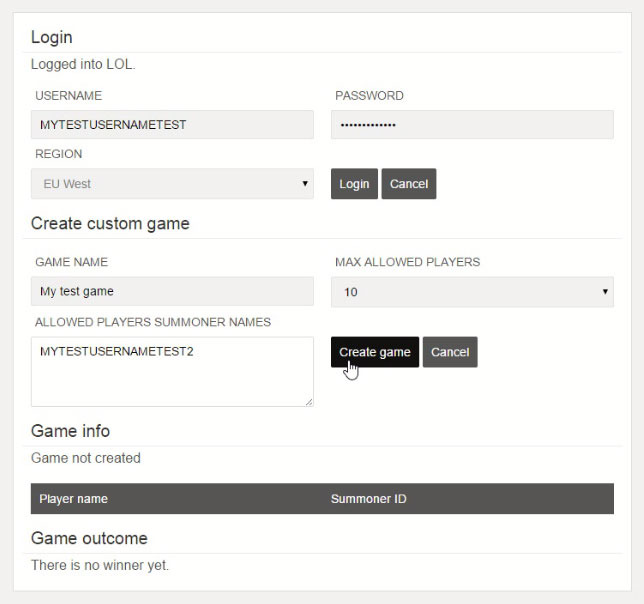This screenshot has height=604, width=644.
Task: Click the PASSWORD field label
Action: tap(369, 96)
